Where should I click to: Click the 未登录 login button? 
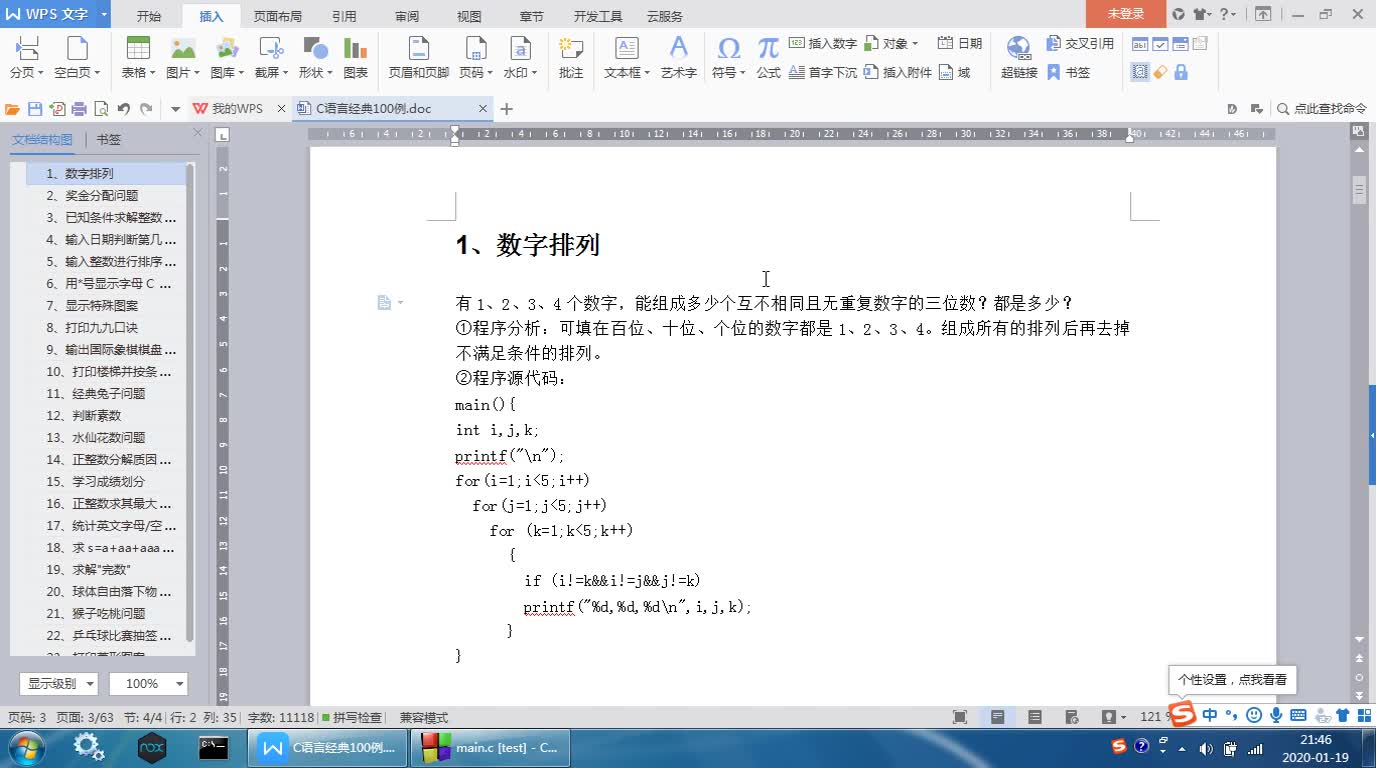[1126, 15]
